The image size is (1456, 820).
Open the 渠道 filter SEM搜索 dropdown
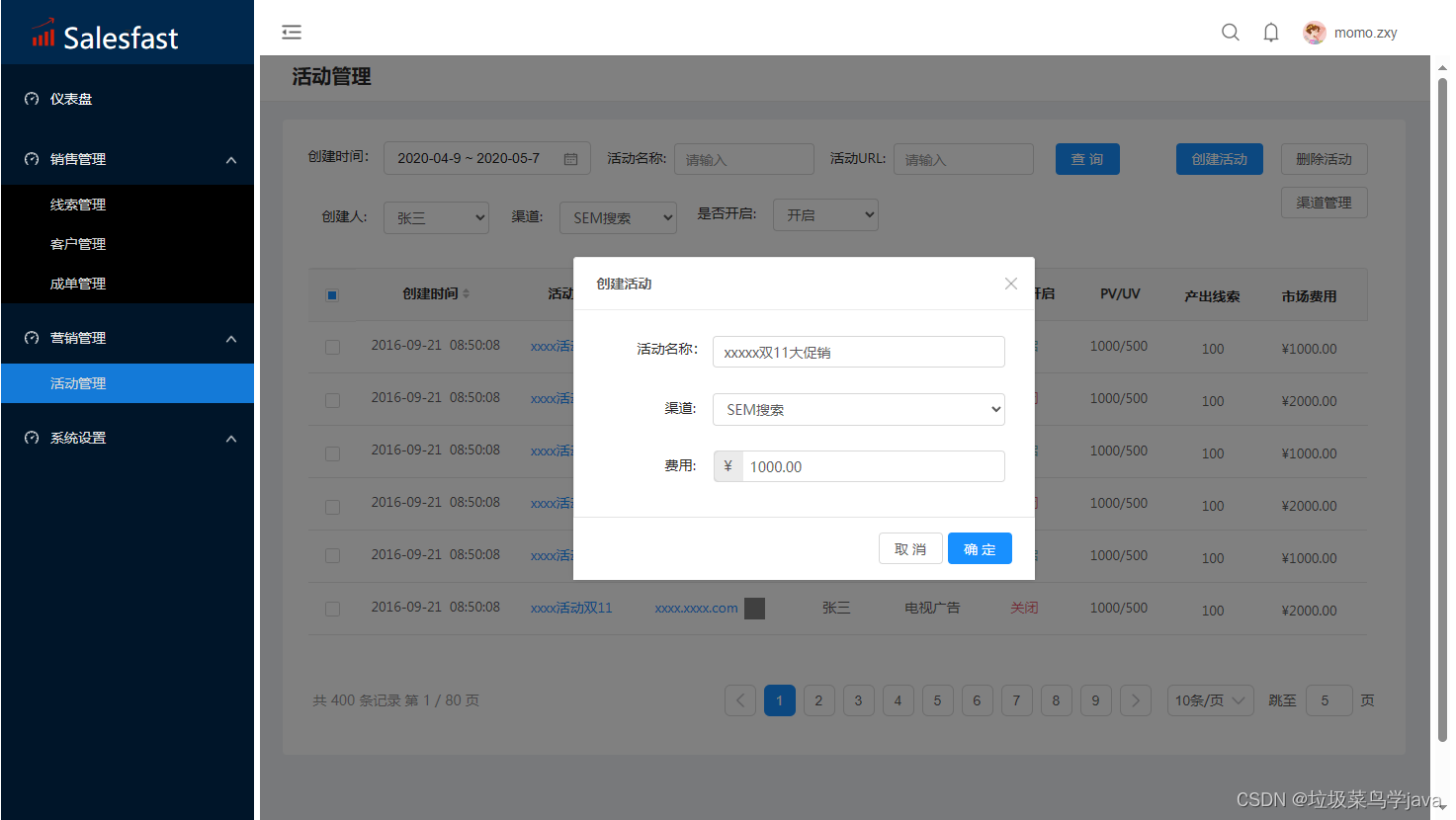tap(618, 217)
